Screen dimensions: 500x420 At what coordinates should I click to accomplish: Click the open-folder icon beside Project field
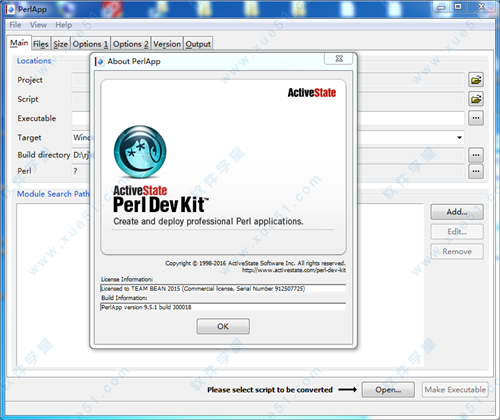[x=476, y=80]
